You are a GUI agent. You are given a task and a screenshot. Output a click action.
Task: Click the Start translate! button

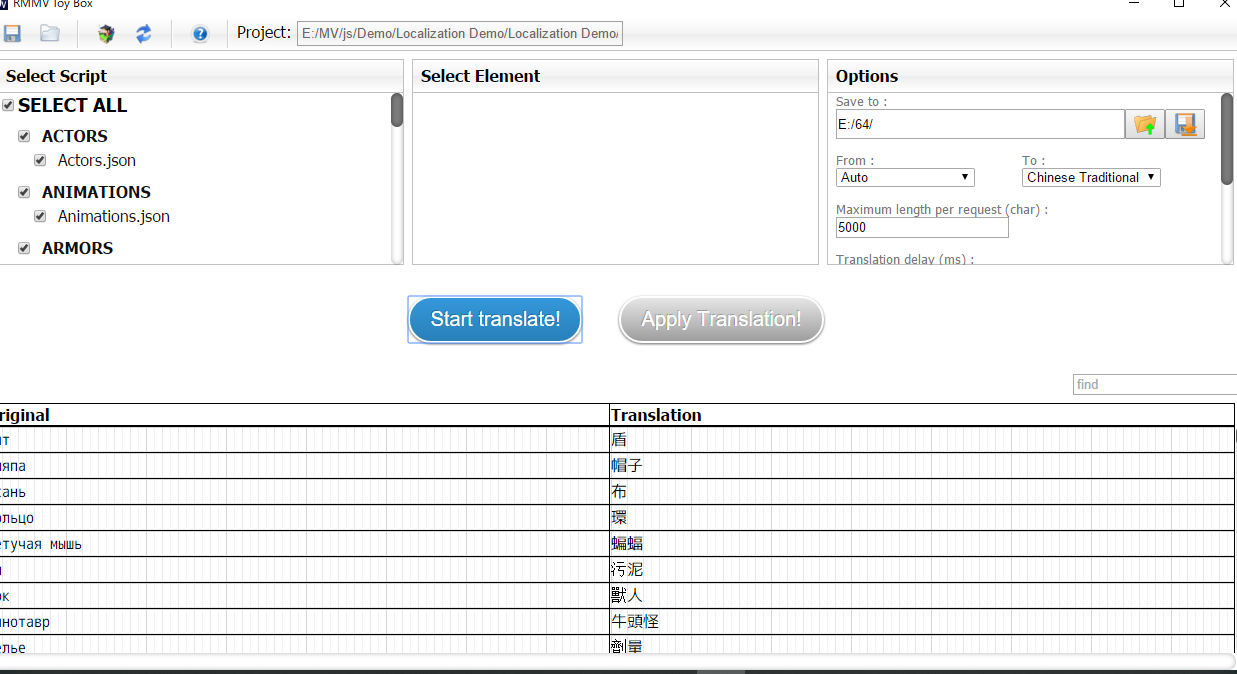[495, 319]
